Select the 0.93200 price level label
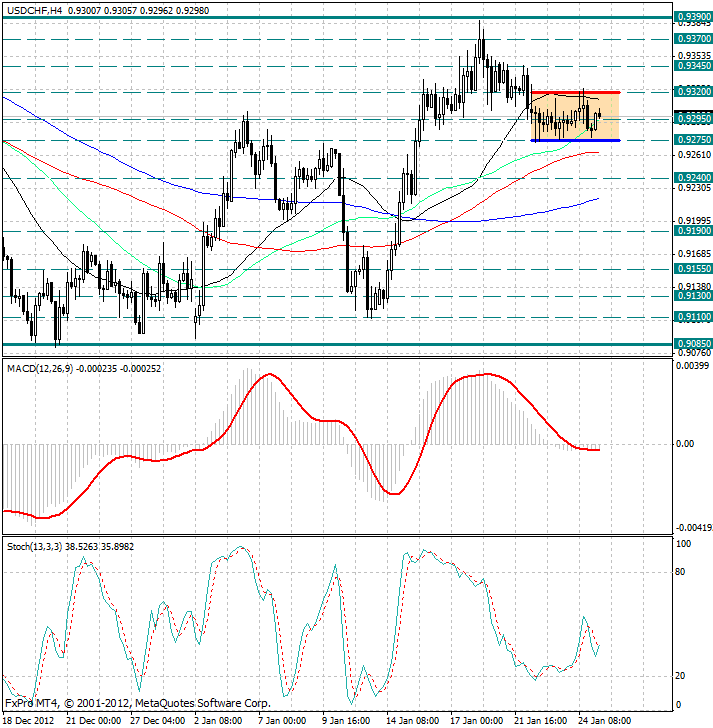713x728 pixels. tap(693, 91)
